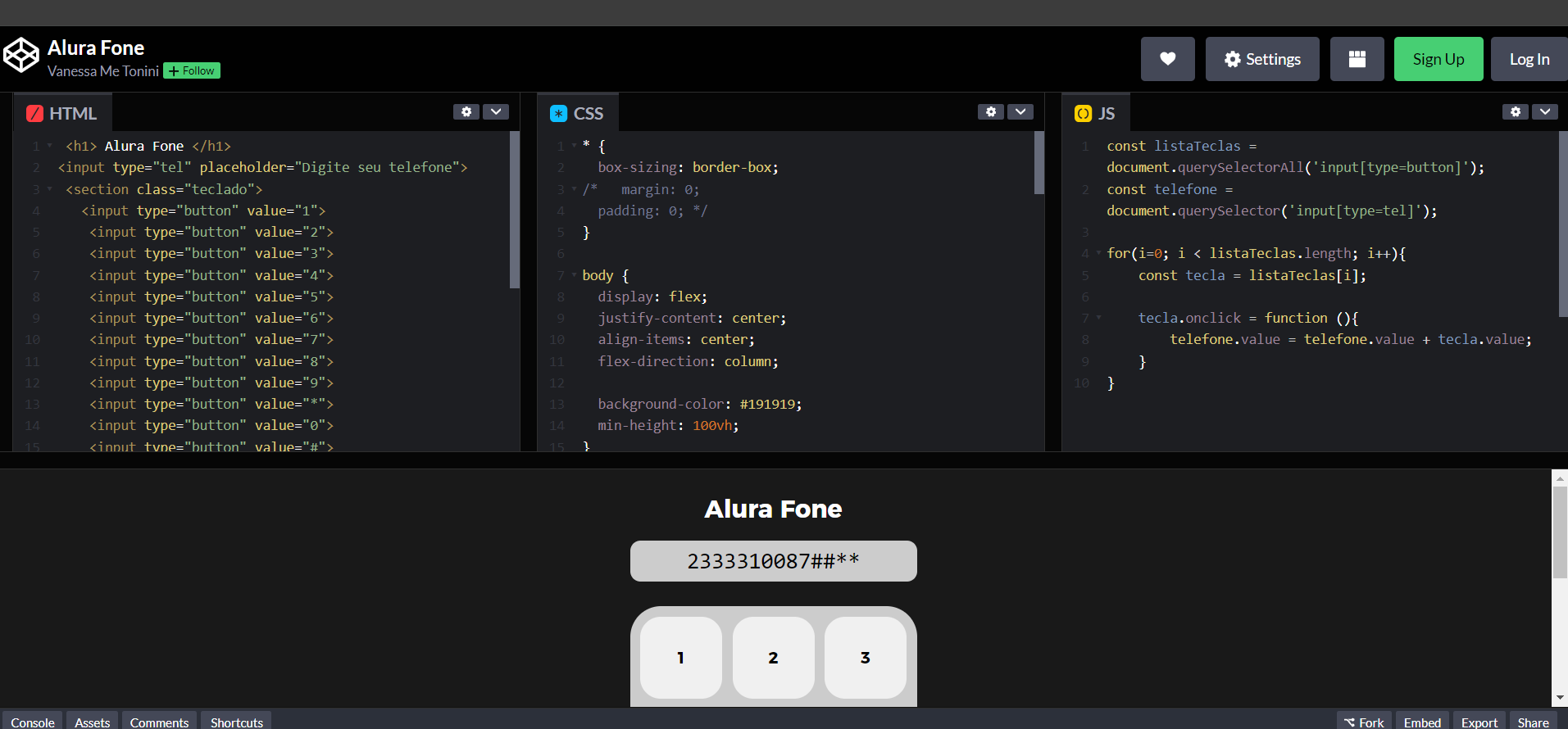This screenshot has height=729, width=1568.
Task: Open Vanessa Me Tonini's profile link
Action: point(103,71)
